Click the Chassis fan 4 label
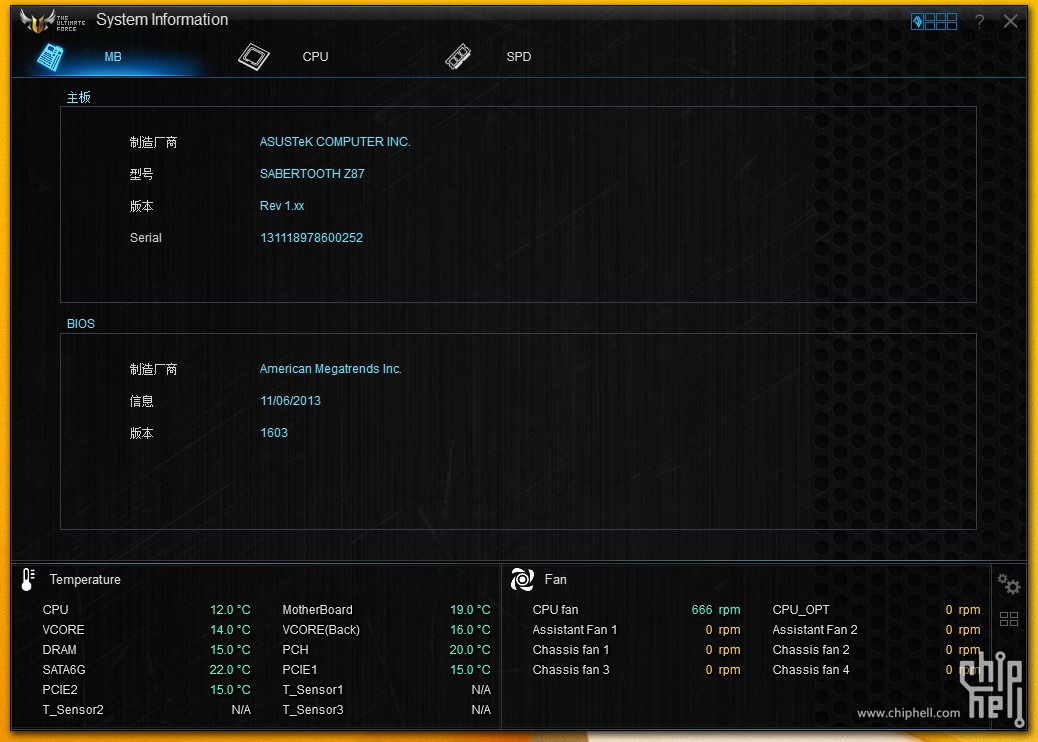Image resolution: width=1038 pixels, height=742 pixels. tap(810, 670)
